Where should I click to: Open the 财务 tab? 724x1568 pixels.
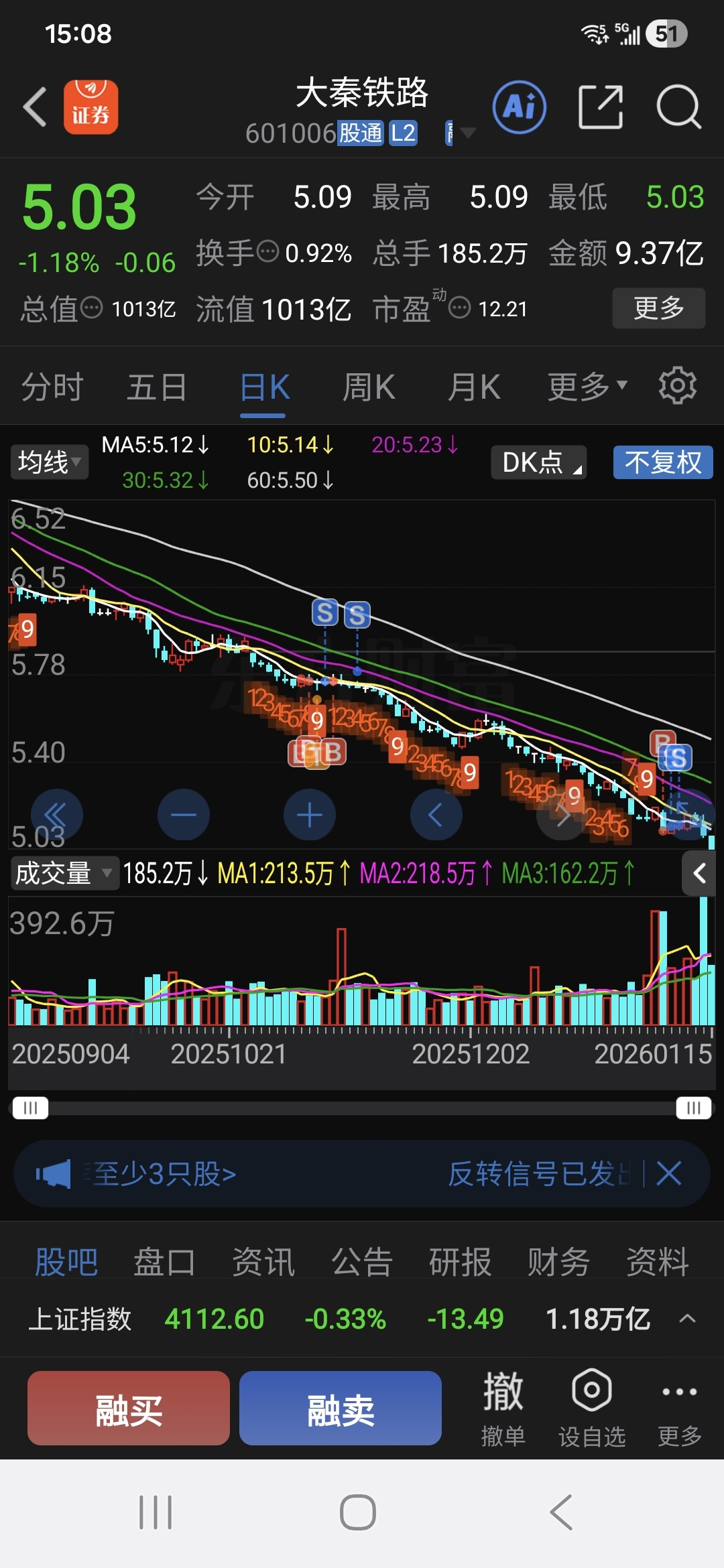pos(559,1262)
